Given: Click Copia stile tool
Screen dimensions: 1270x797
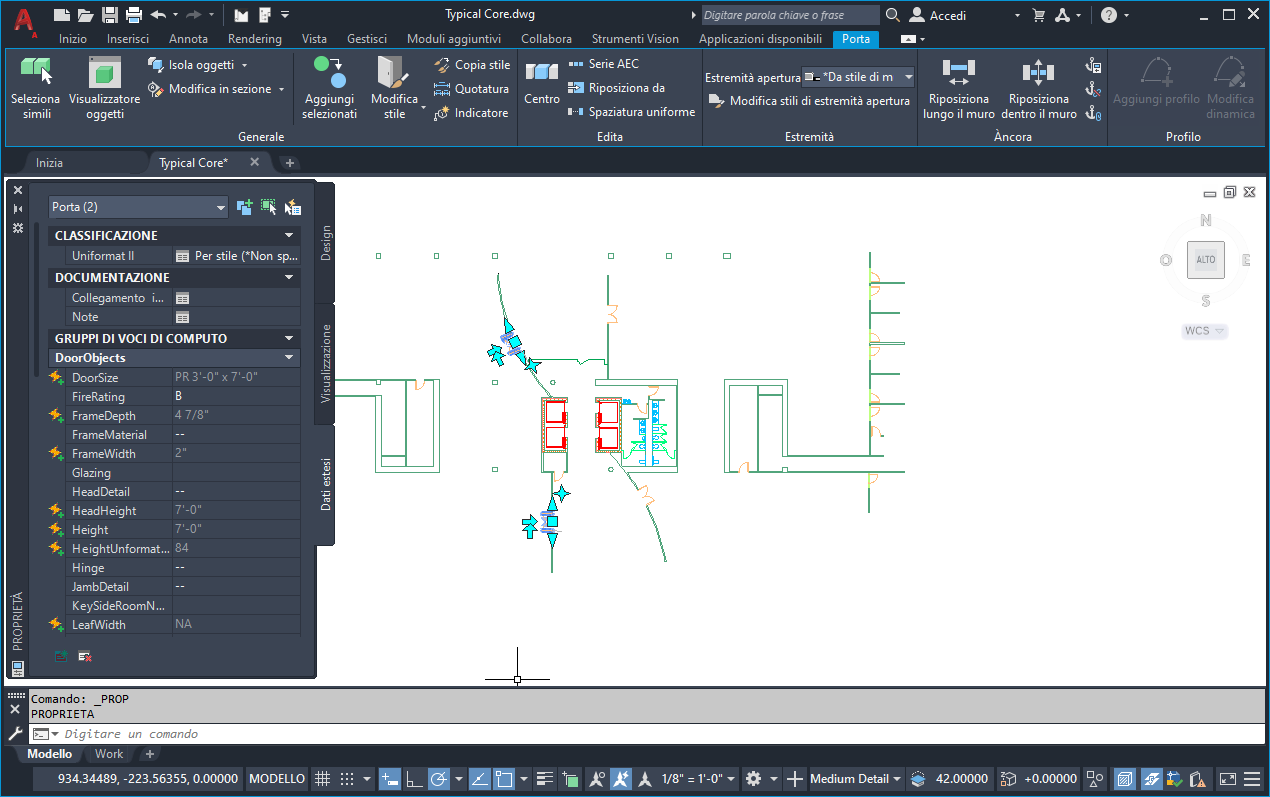Looking at the screenshot, I should [473, 65].
